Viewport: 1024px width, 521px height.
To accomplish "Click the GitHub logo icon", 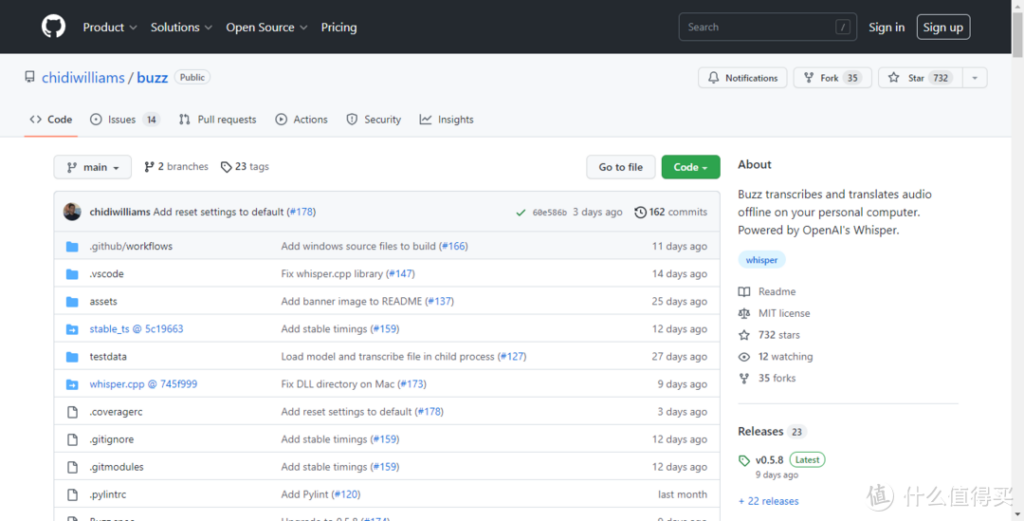I will coord(53,27).
